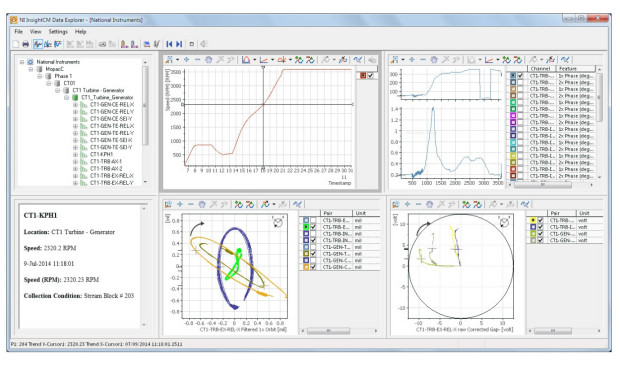The image size is (620, 367).
Task: Select the highlighted trend viewer icon in main toolbar
Action: pos(38,44)
